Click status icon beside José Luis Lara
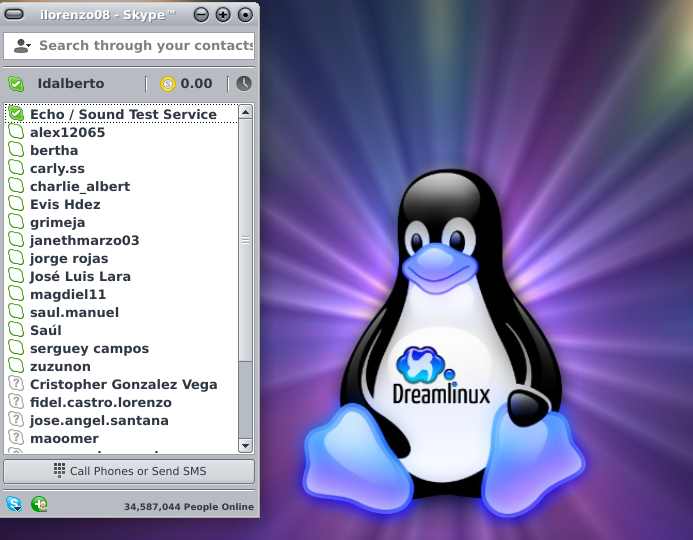693x540 pixels. (x=16, y=276)
